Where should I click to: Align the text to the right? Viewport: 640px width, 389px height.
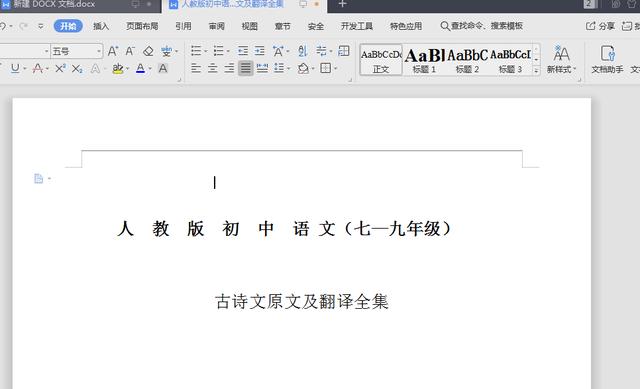[x=229, y=68]
